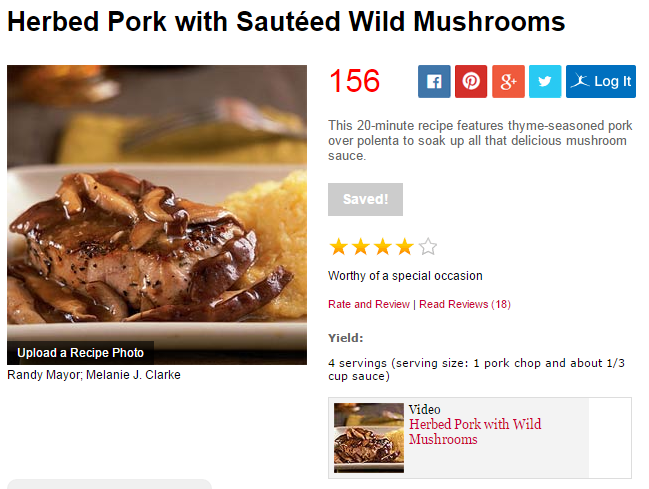Open the Rate and Review link
Image resolution: width=649 pixels, height=489 pixels.
click(369, 304)
